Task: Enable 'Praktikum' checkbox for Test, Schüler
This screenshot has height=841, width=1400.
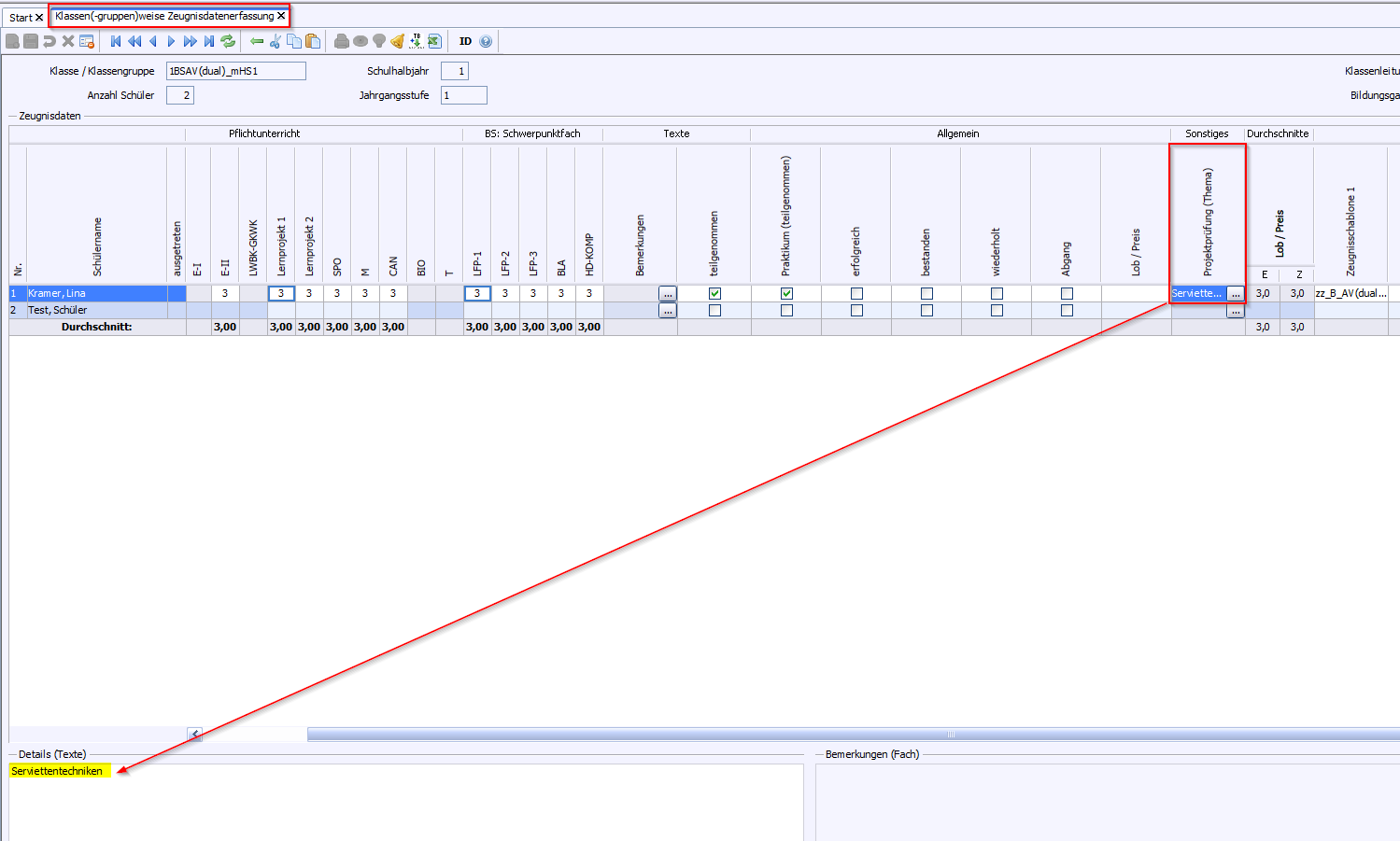Action: coord(786,311)
